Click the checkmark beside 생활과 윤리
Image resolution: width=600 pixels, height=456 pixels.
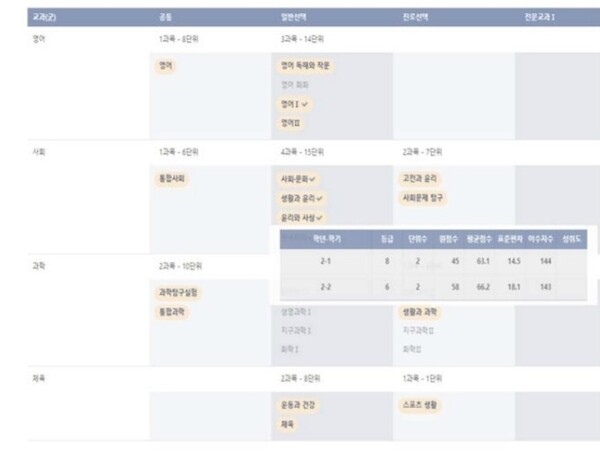[319, 199]
